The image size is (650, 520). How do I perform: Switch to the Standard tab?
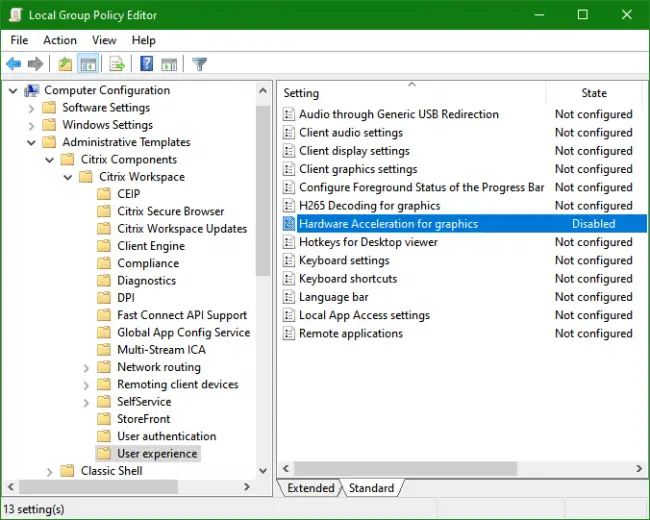[371, 488]
